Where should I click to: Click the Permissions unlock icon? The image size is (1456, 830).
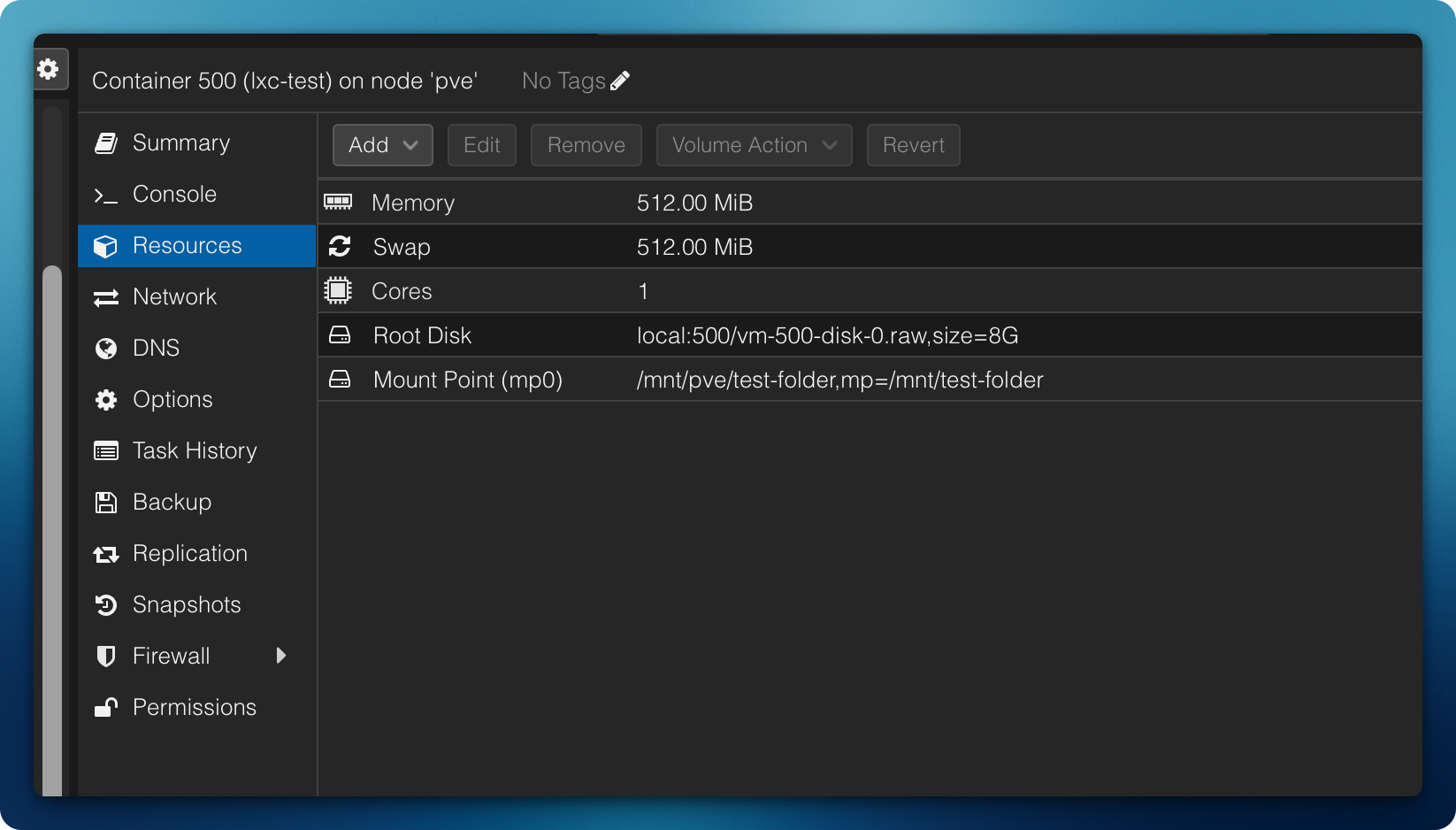click(x=106, y=708)
